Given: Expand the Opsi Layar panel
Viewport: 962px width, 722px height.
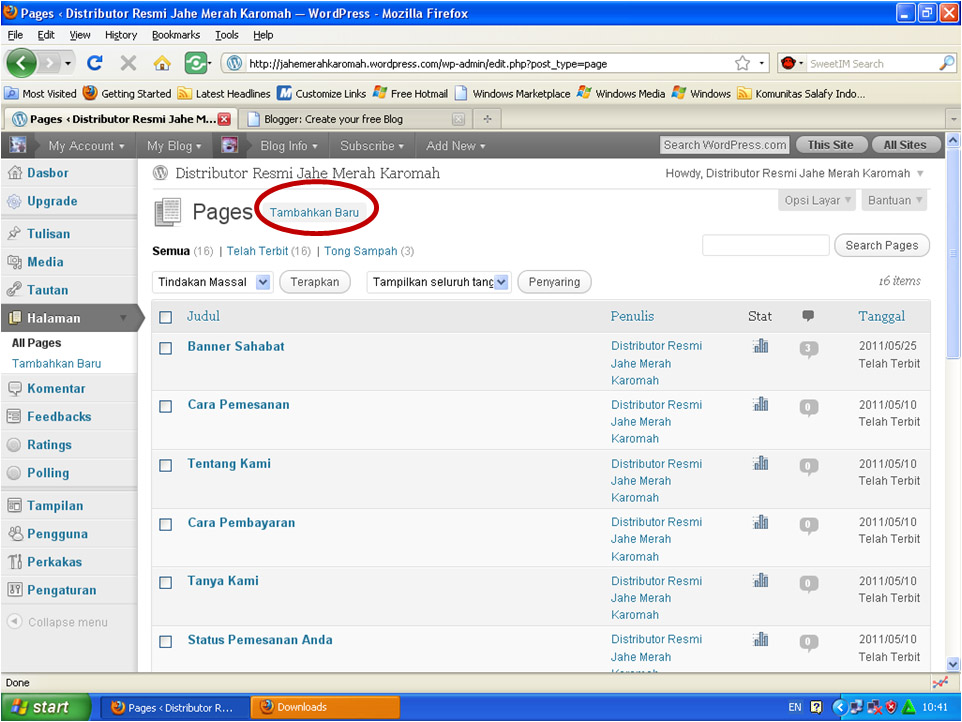Looking at the screenshot, I should 817,200.
